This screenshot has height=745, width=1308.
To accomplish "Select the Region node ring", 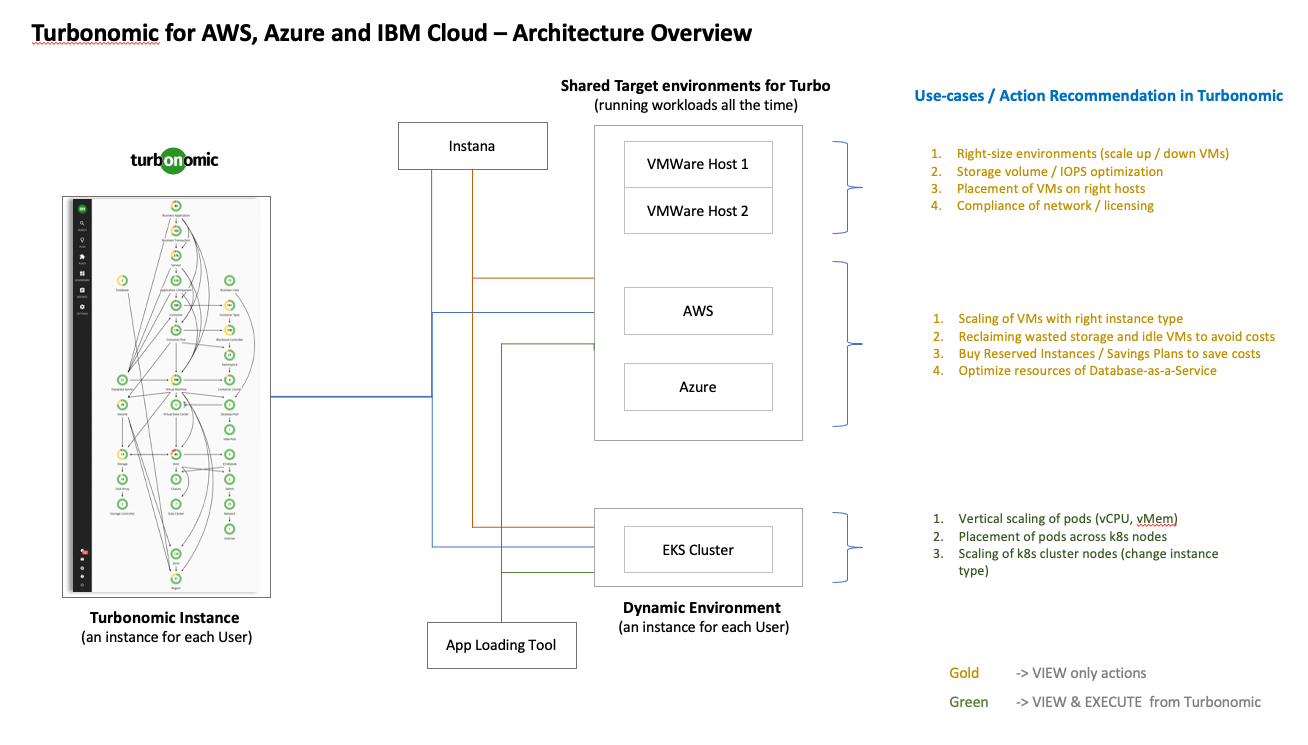I will click(176, 578).
